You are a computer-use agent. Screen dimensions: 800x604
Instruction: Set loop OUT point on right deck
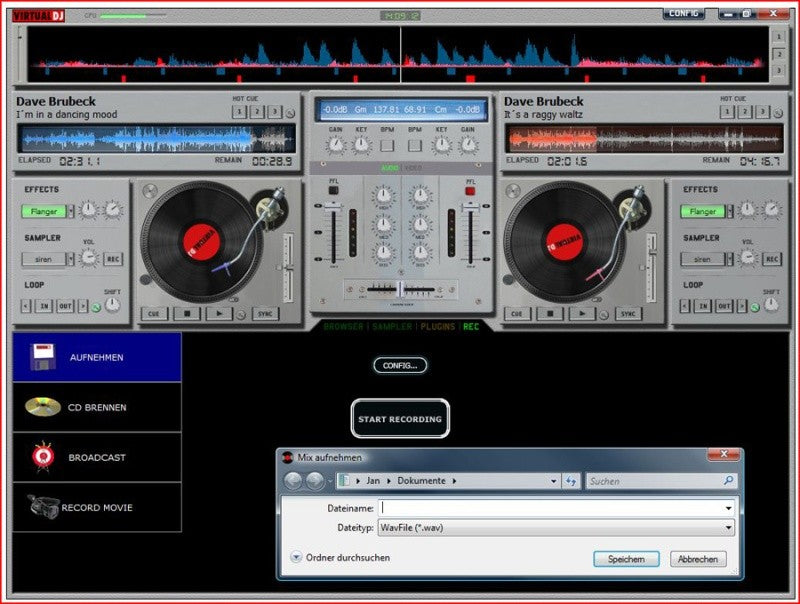[x=723, y=306]
